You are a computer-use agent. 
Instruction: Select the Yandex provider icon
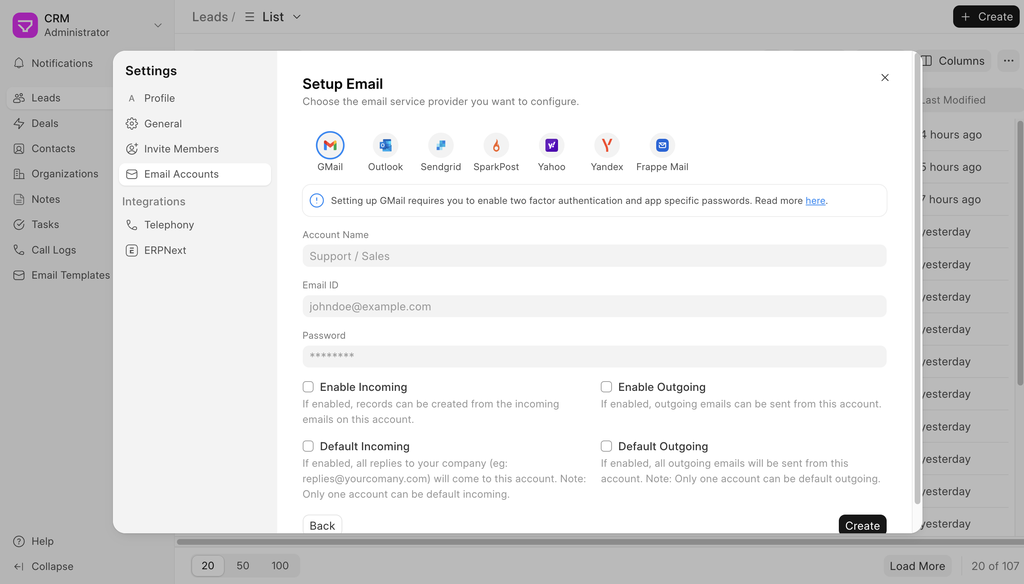coord(607,146)
